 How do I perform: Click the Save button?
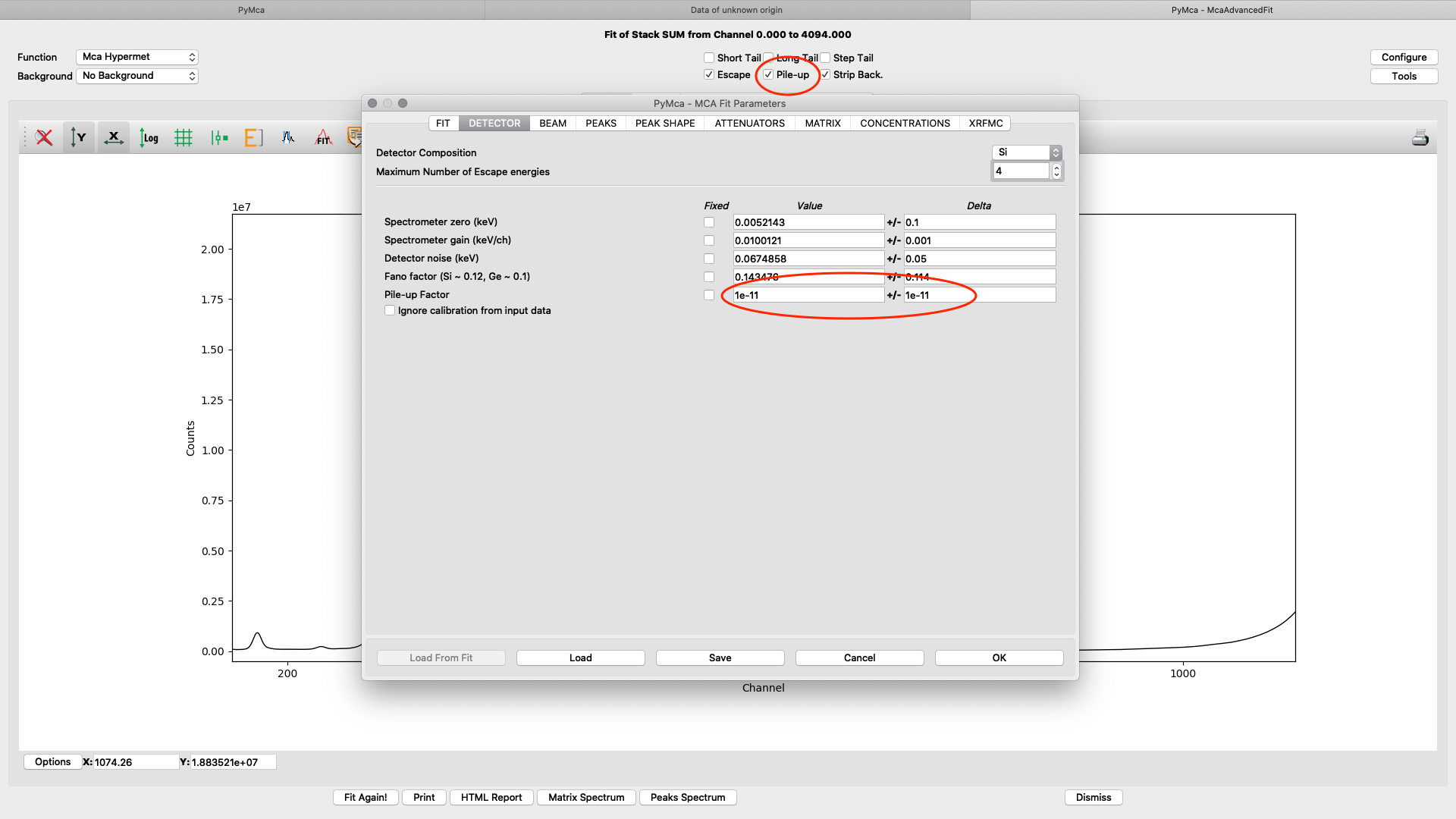coord(720,657)
